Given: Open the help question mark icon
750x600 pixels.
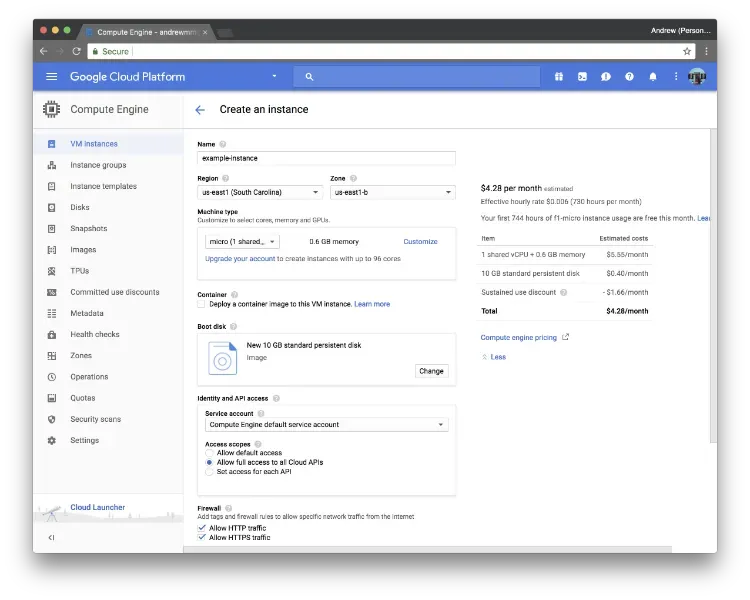Looking at the screenshot, I should click(629, 77).
